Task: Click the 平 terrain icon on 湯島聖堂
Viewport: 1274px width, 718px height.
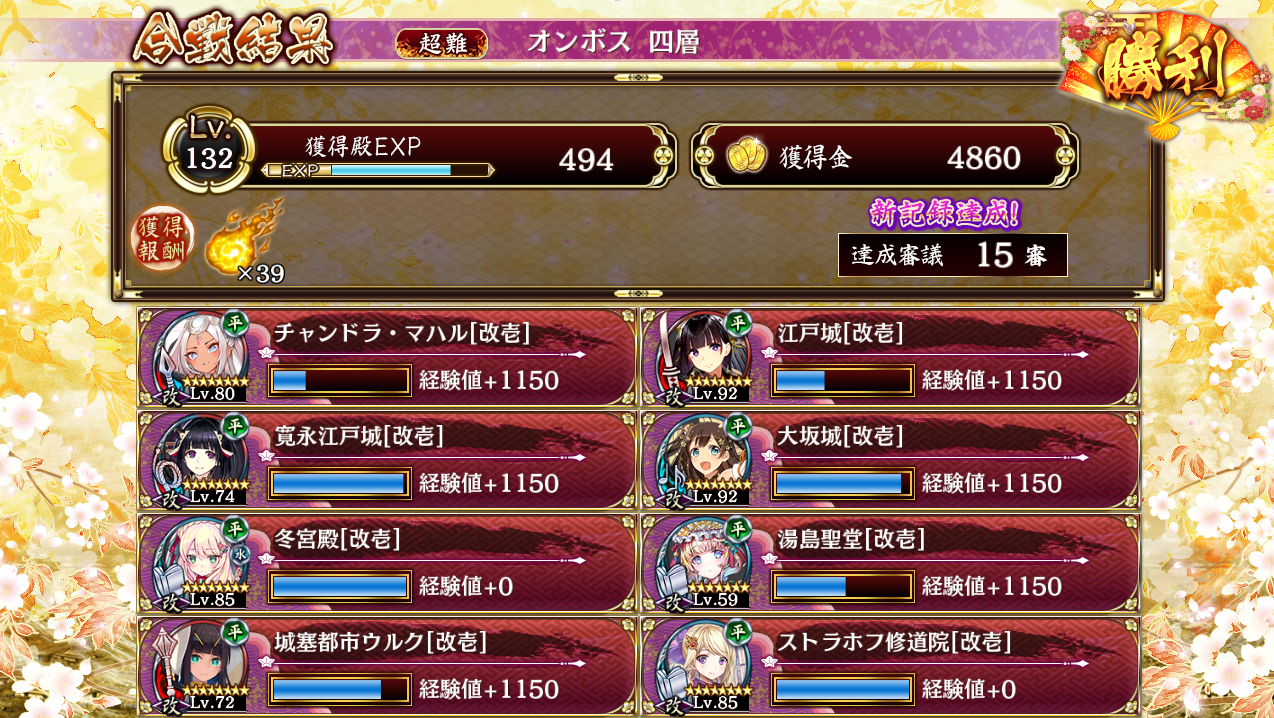Action: (738, 529)
